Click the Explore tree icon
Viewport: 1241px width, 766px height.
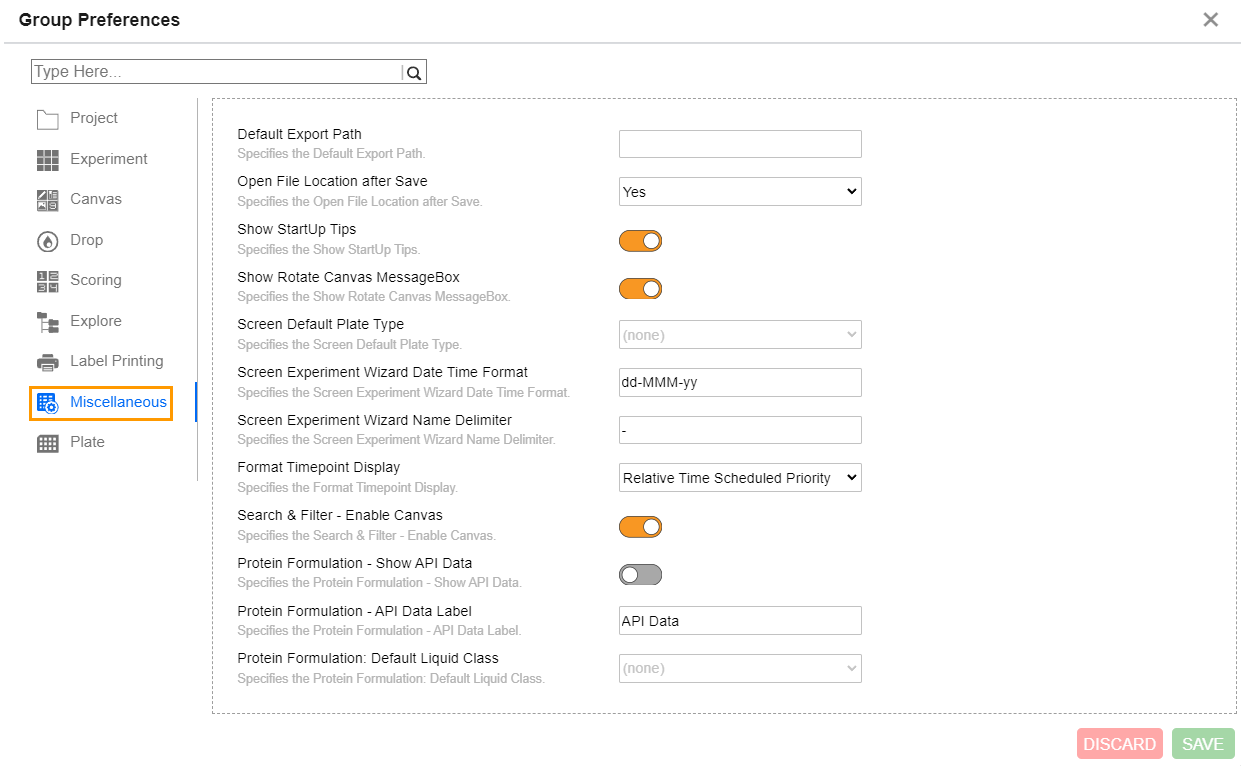click(48, 322)
